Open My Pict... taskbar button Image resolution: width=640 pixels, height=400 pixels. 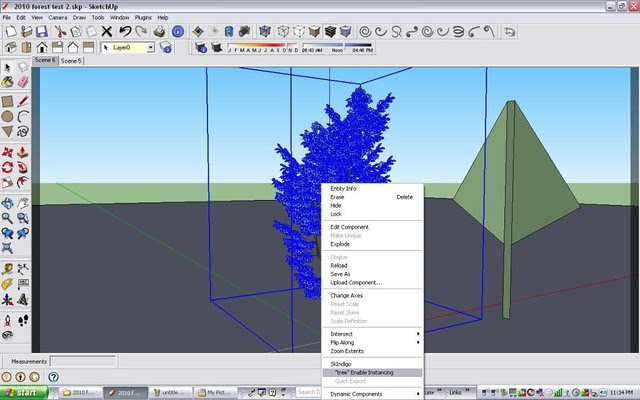[x=214, y=393]
